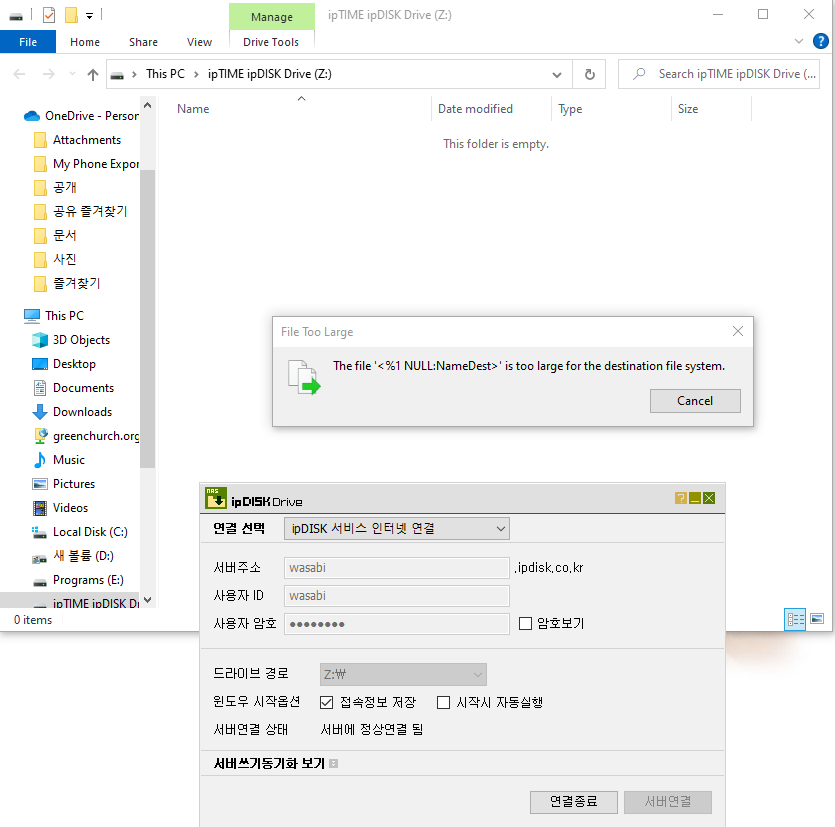The image size is (835, 827).
Task: Switch to the Share ribbon tab
Action: (143, 42)
